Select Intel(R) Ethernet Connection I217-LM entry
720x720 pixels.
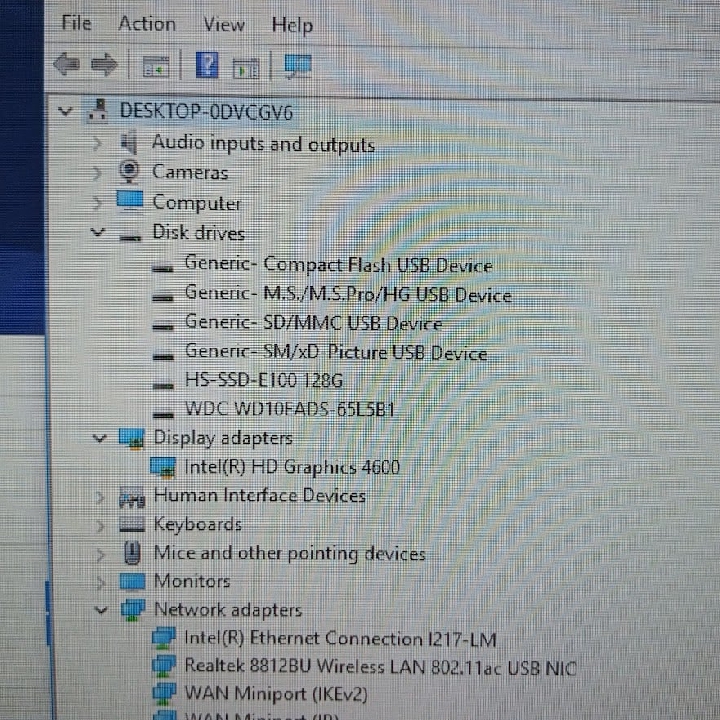coord(340,639)
